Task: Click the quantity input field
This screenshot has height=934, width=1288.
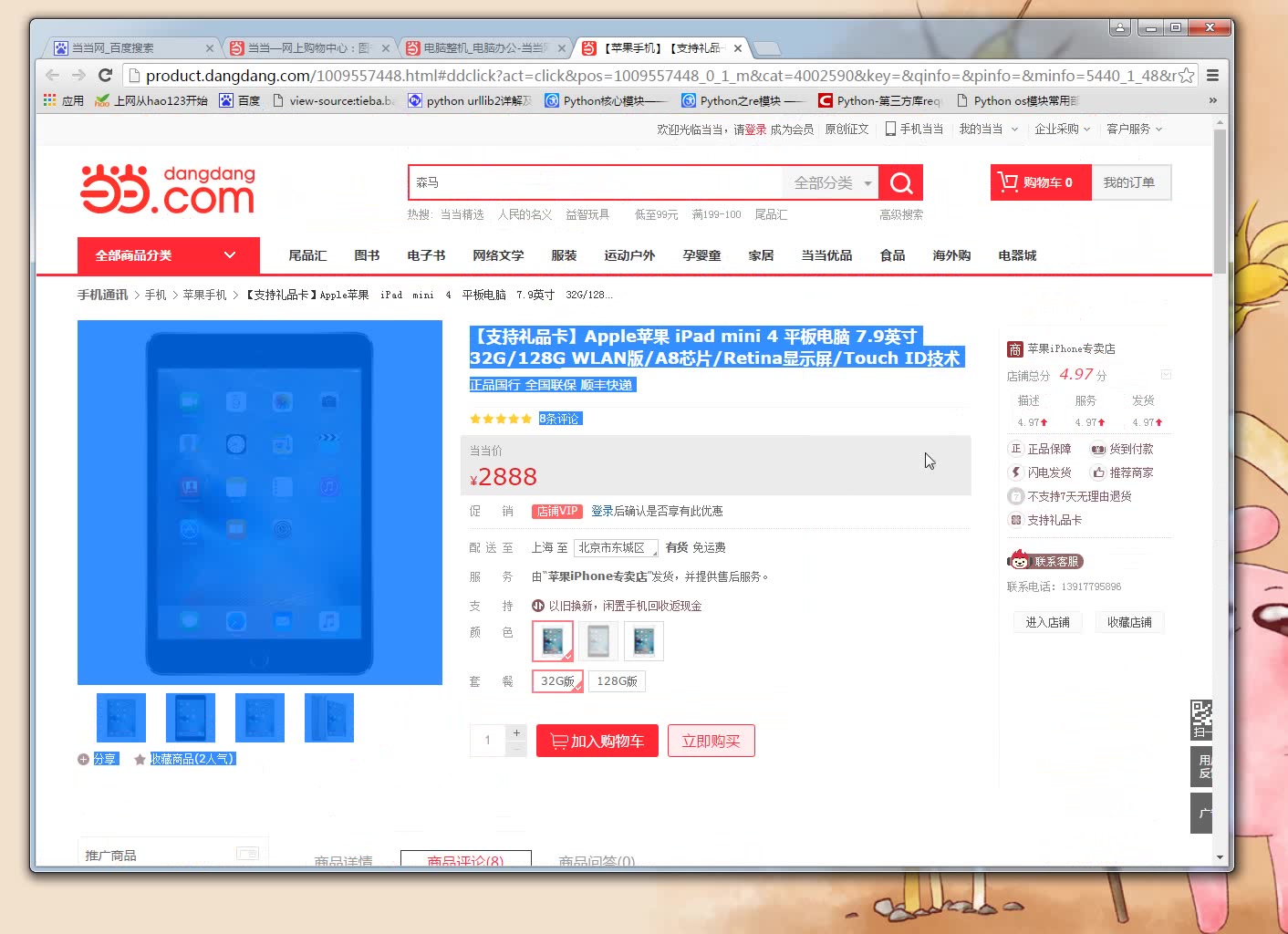Action: [488, 741]
